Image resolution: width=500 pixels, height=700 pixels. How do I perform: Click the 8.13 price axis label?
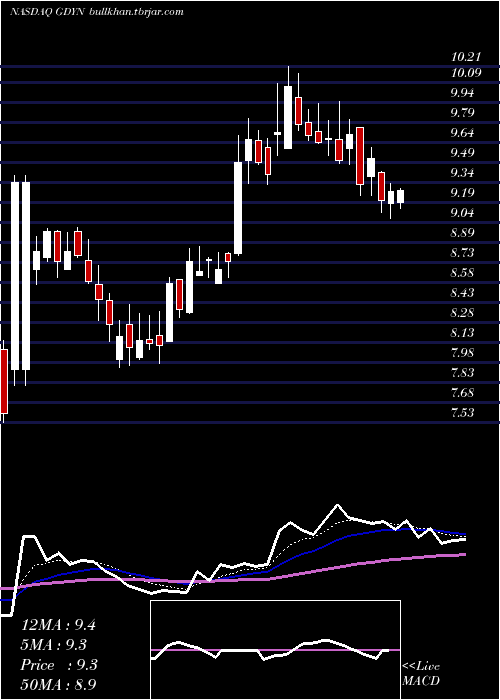click(462, 333)
